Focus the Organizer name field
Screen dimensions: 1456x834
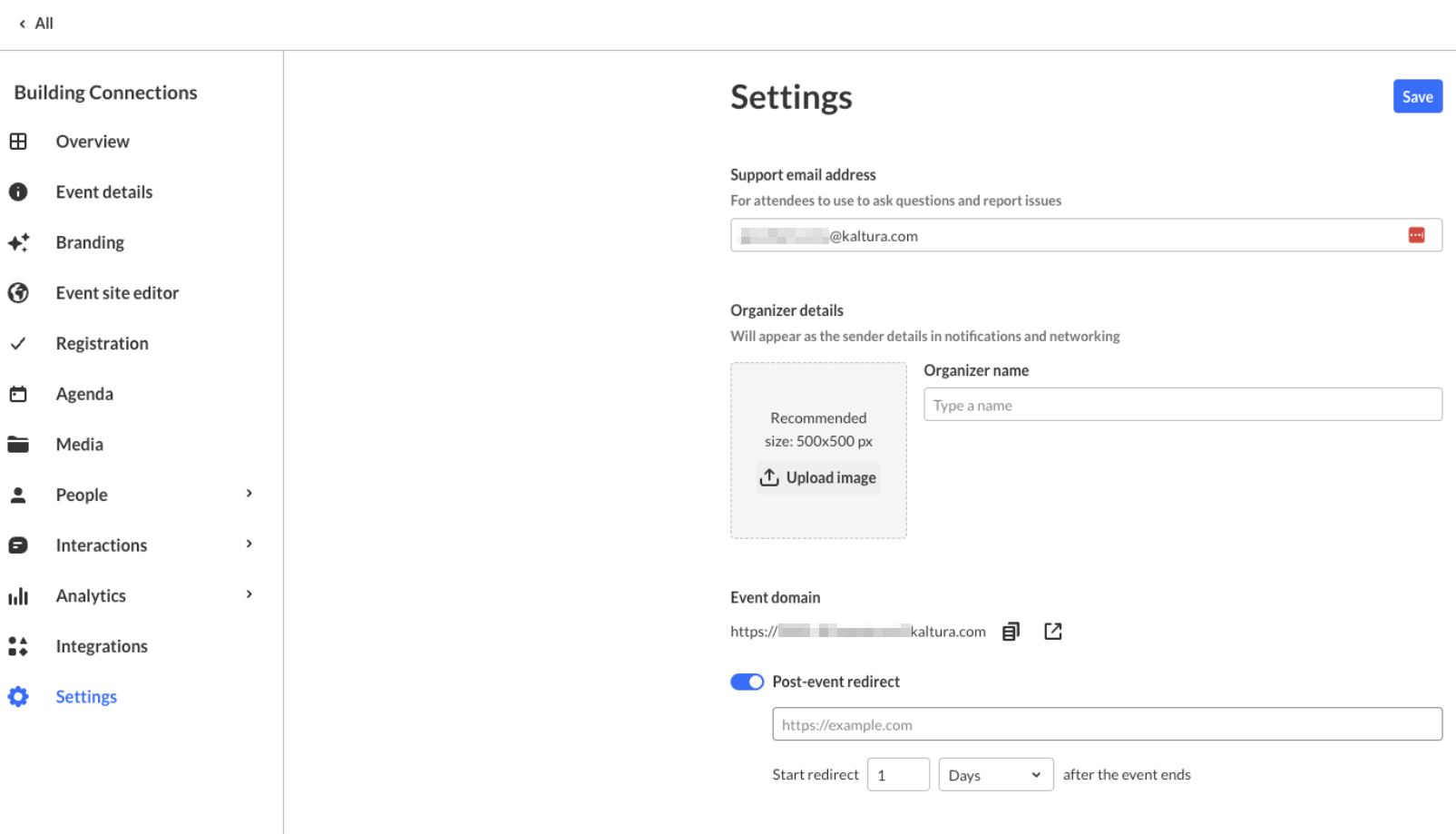coord(1182,405)
